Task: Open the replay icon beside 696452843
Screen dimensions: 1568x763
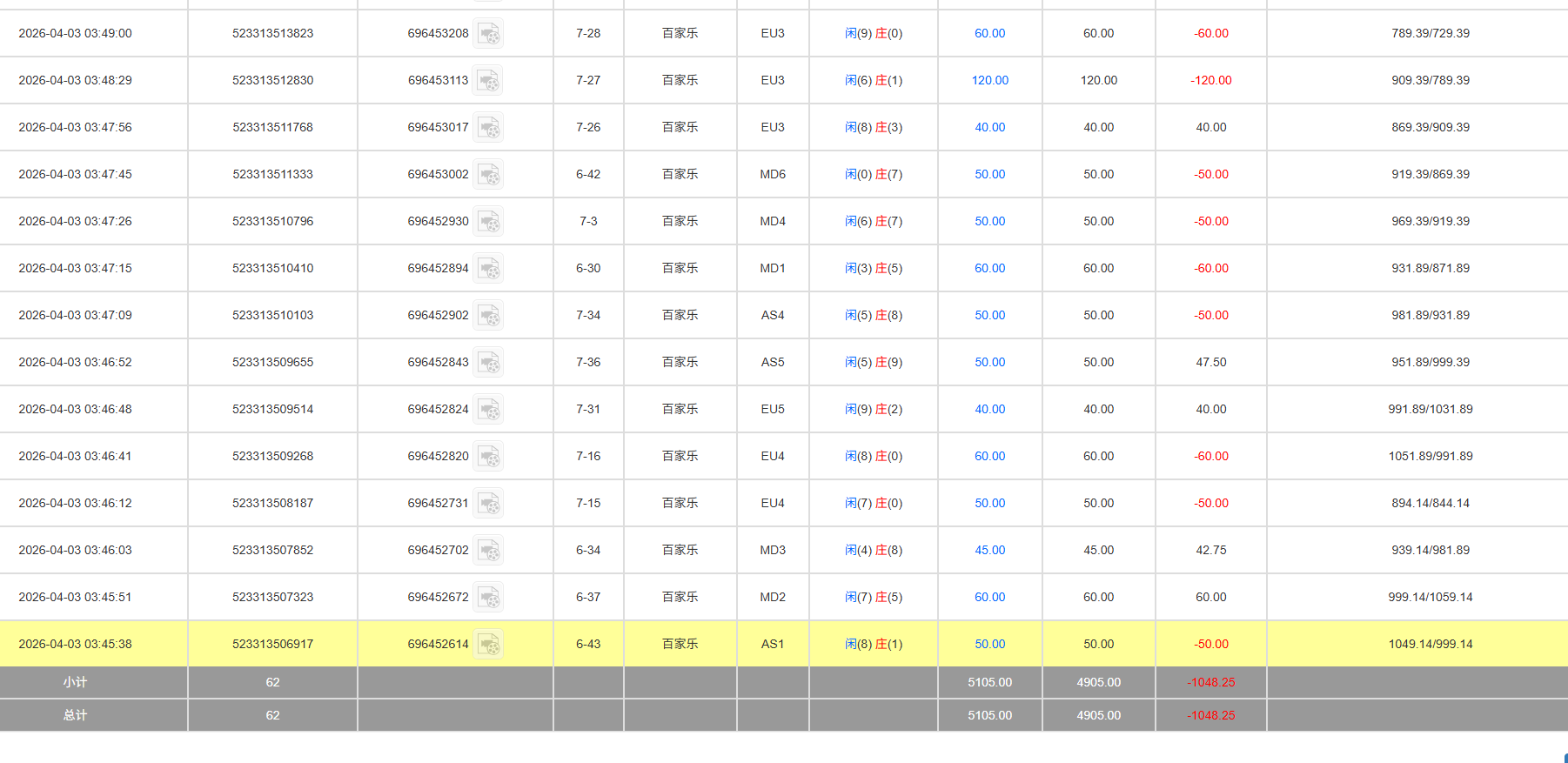Action: tap(488, 363)
